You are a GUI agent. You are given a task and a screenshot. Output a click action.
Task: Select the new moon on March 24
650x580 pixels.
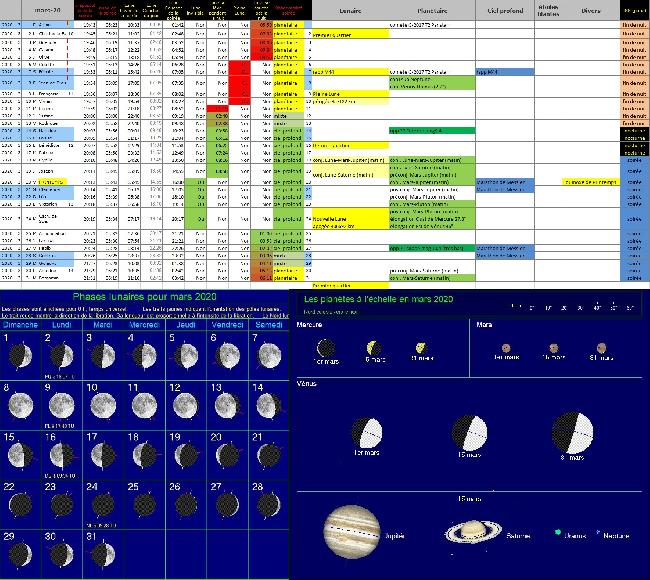pos(103,505)
